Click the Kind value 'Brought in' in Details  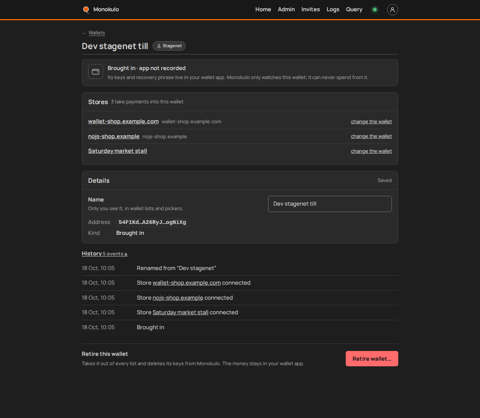130,233
